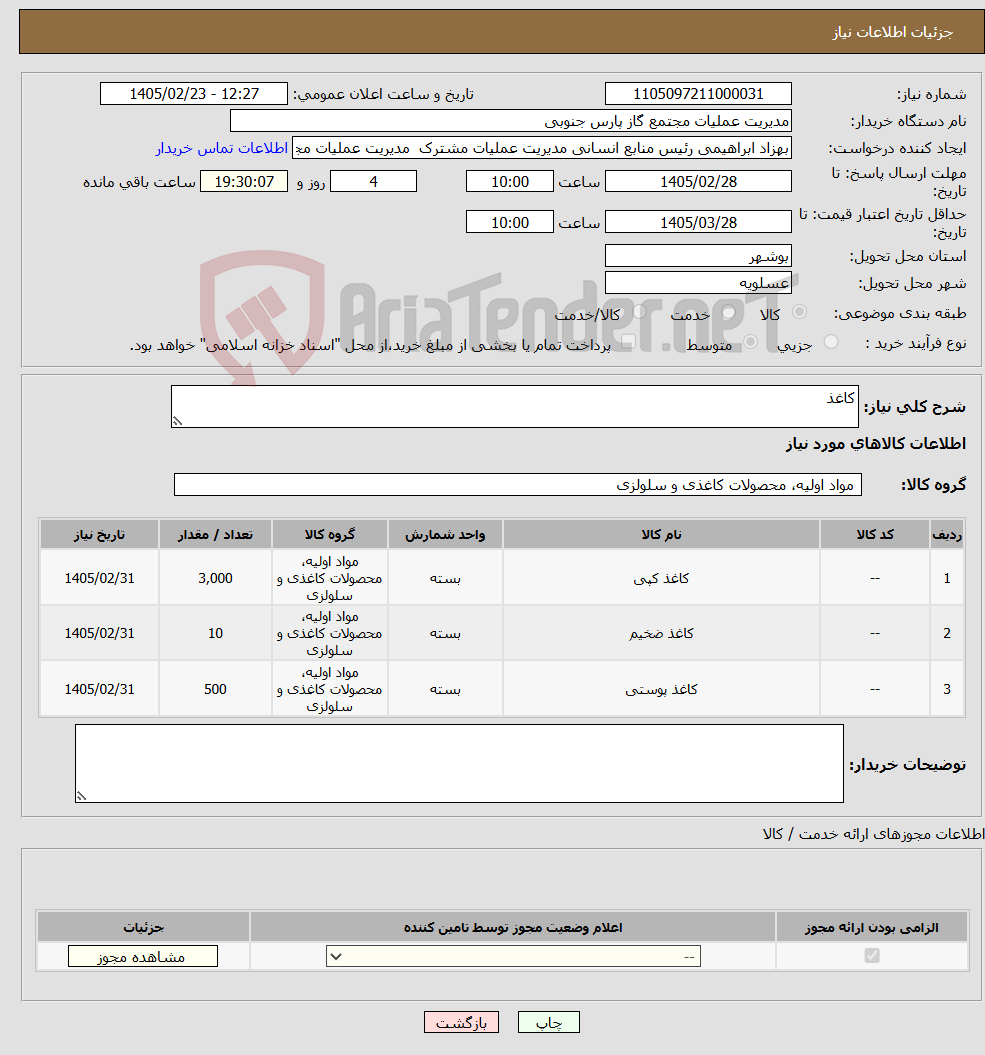Click the جزئیات اطلاعات نیاز page header
This screenshot has width=985, height=1055.
[x=892, y=32]
